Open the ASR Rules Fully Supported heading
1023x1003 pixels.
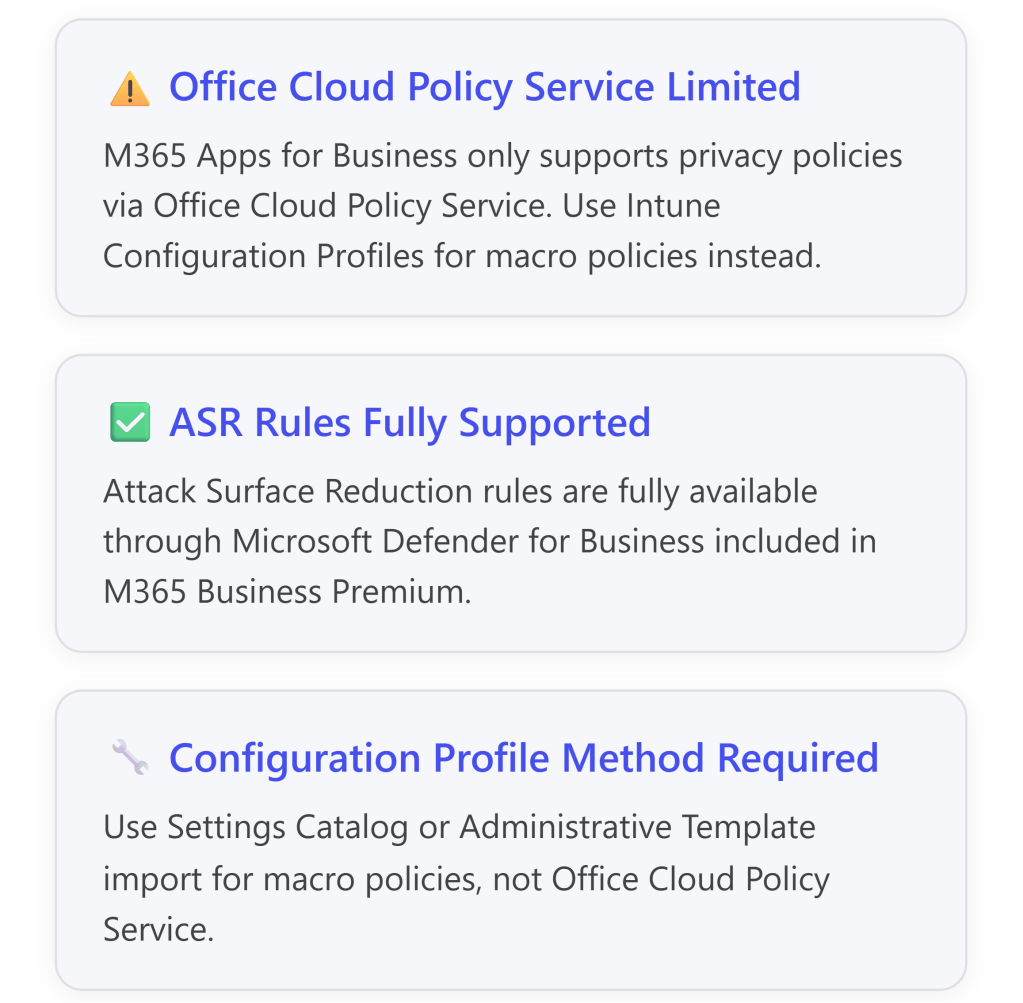point(409,423)
